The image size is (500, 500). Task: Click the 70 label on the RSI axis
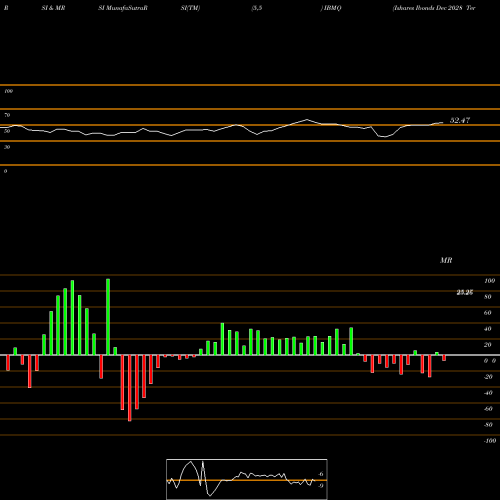tap(7, 115)
